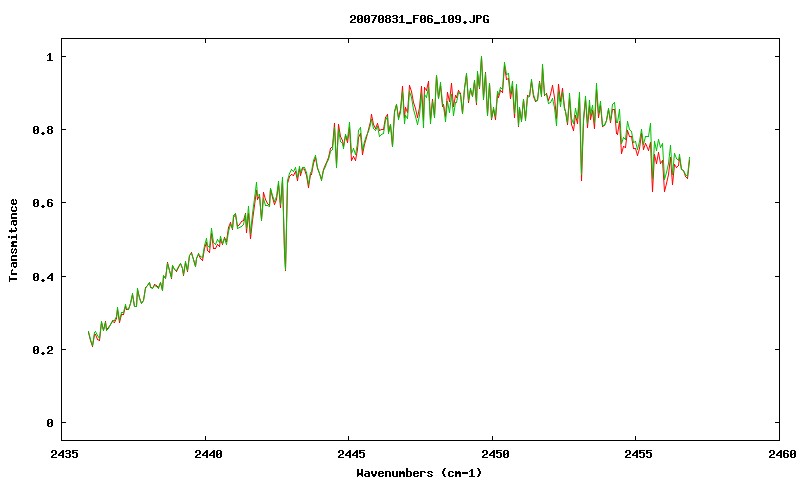This screenshot has width=800, height=480.
Task: Click the sharp dip bottom near wavenumber 2453
Action: point(581,179)
